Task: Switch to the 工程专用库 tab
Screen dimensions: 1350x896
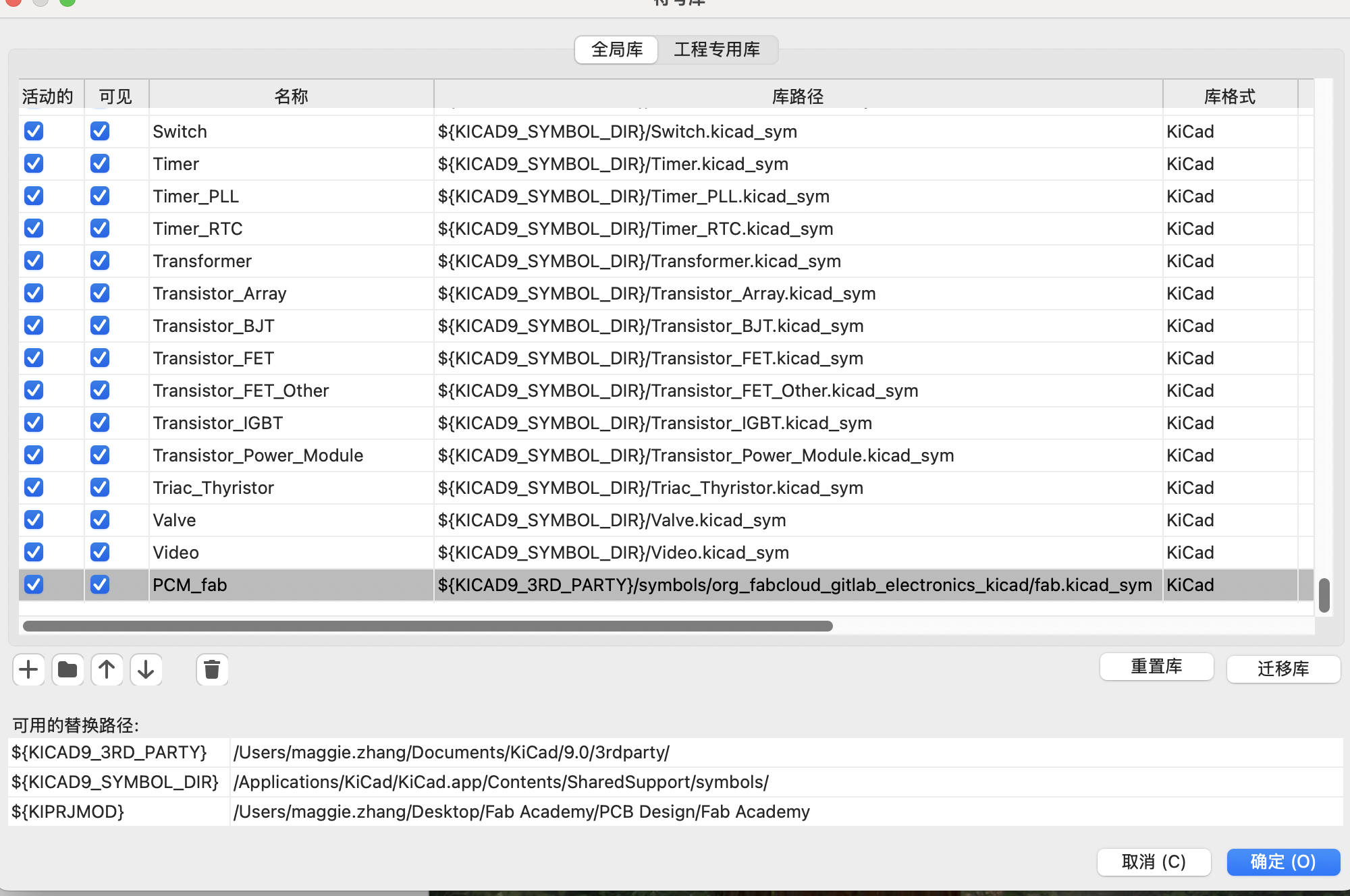Action: coord(717,50)
